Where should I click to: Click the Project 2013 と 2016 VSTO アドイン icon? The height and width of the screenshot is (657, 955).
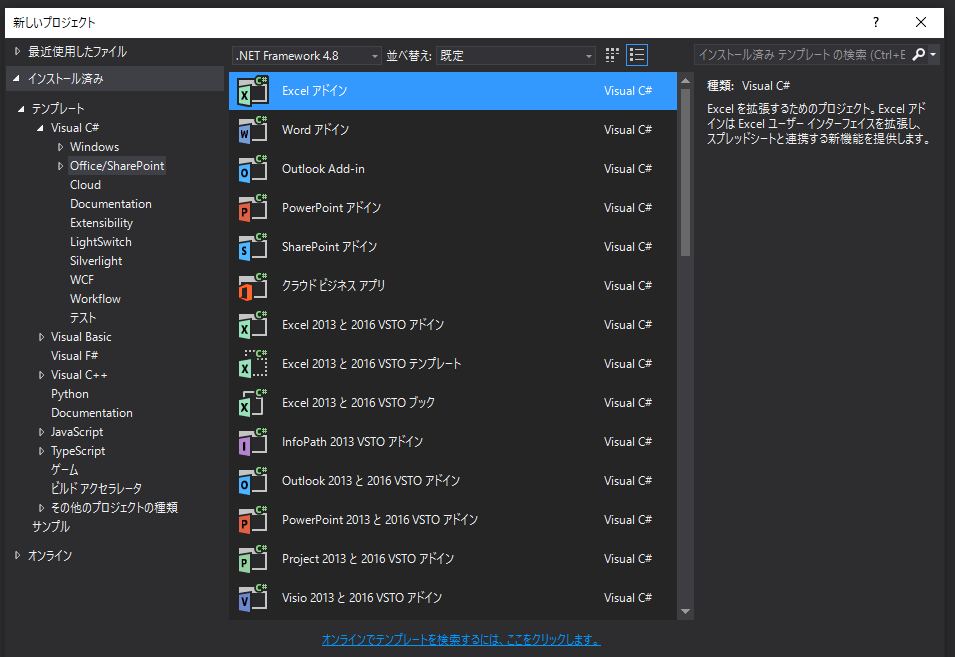coord(253,558)
